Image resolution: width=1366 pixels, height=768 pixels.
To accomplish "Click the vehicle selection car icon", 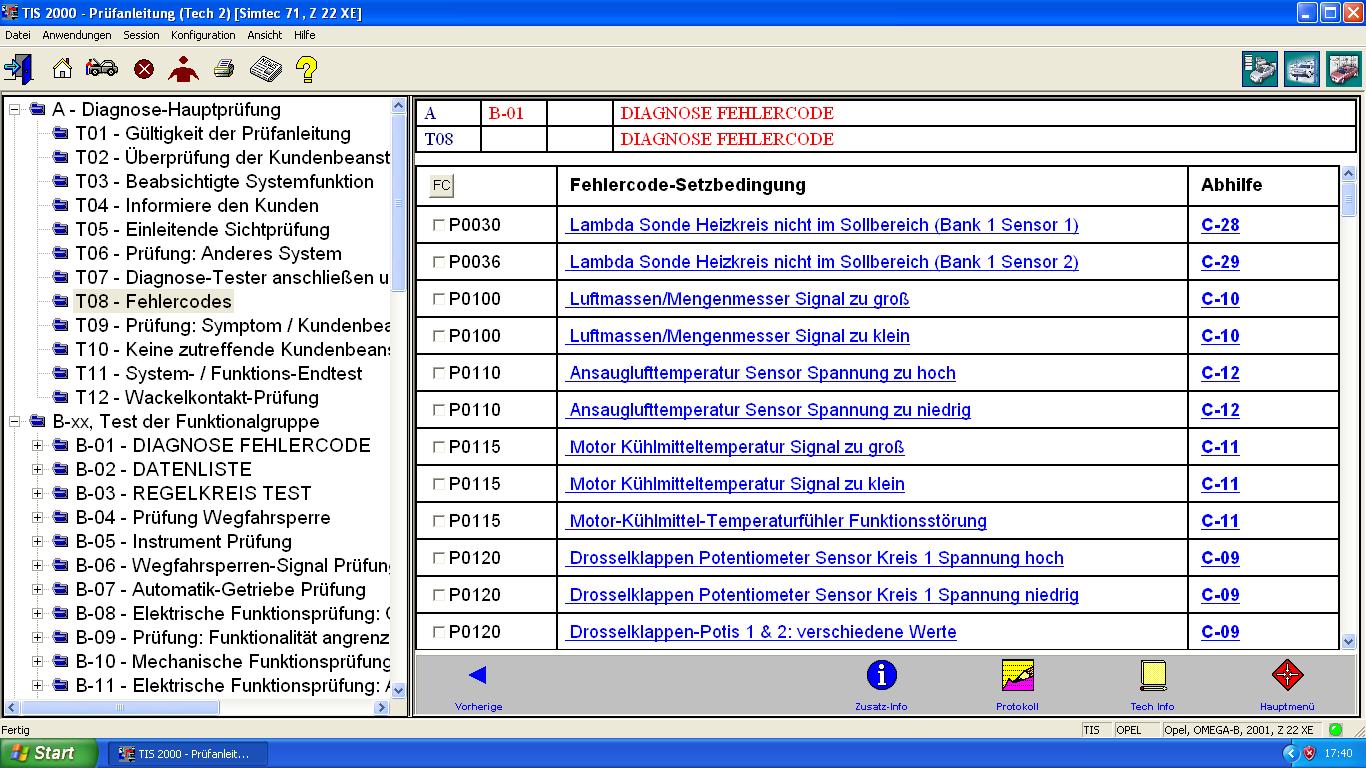I will 102,69.
